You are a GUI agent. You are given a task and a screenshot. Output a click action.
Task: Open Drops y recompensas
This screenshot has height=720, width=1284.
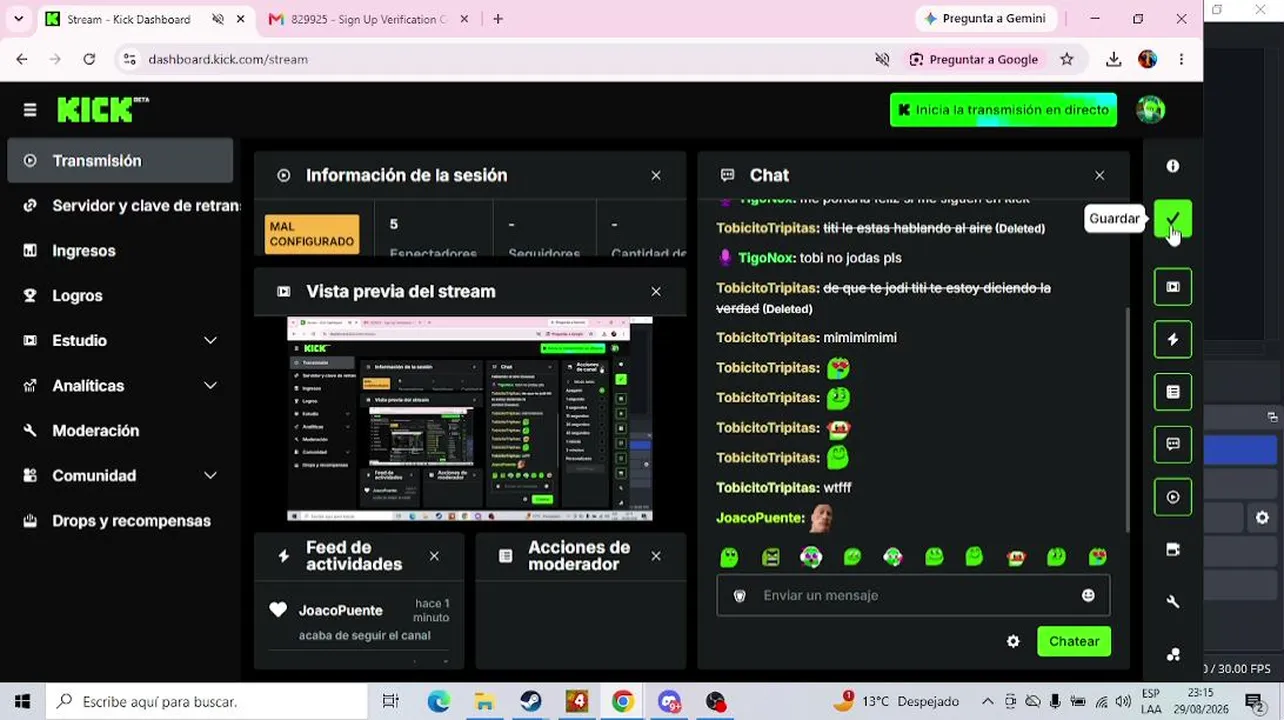point(120,520)
